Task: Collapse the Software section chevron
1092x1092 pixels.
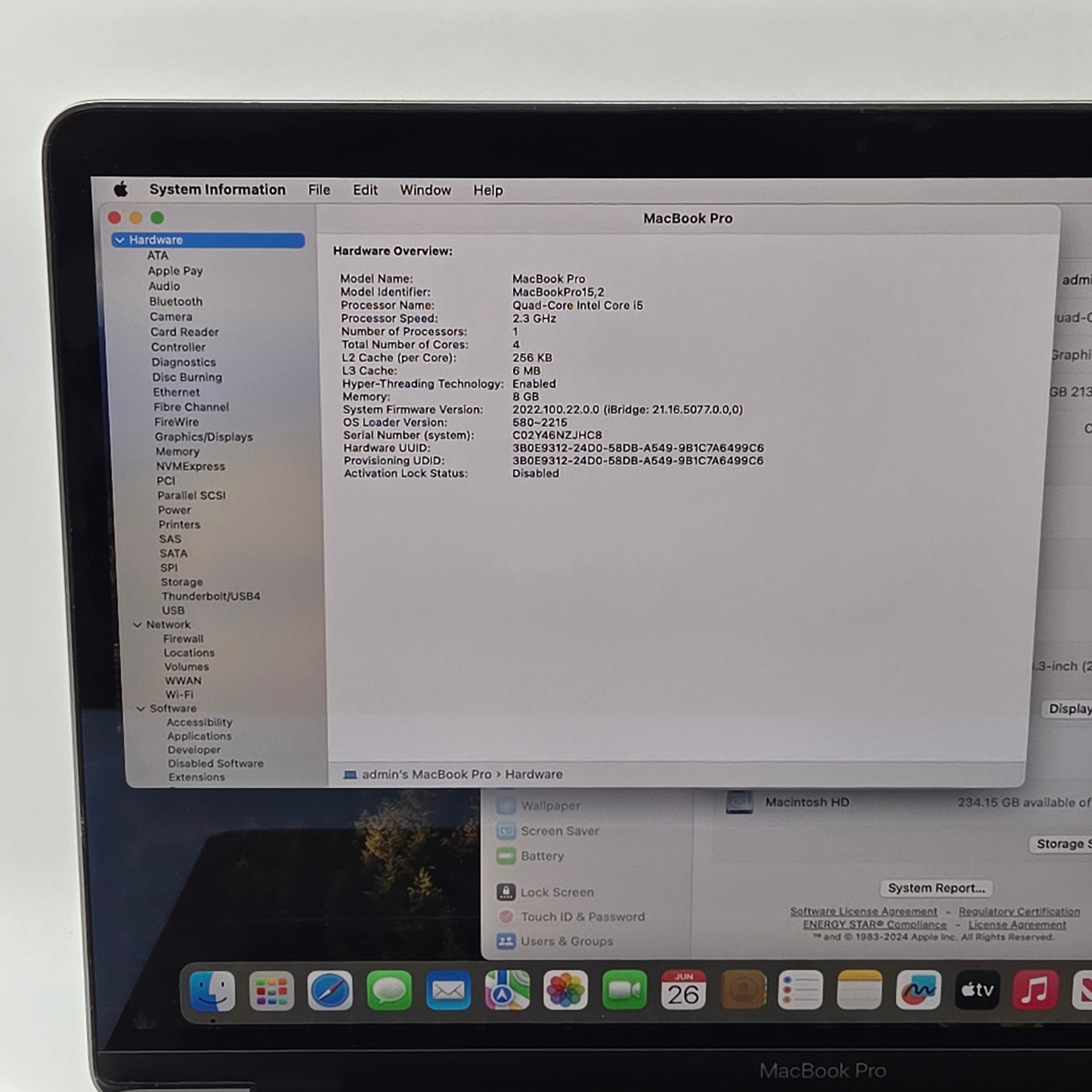Action: 141,709
